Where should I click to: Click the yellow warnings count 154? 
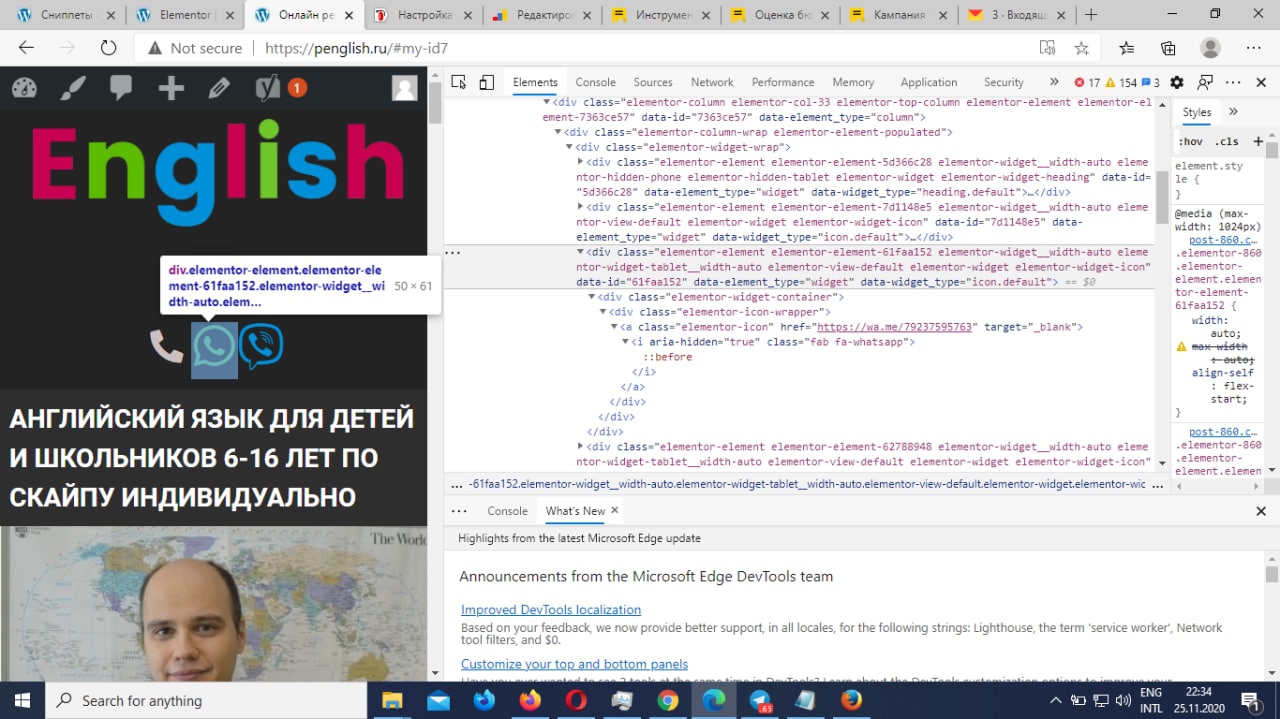[x=1121, y=82]
